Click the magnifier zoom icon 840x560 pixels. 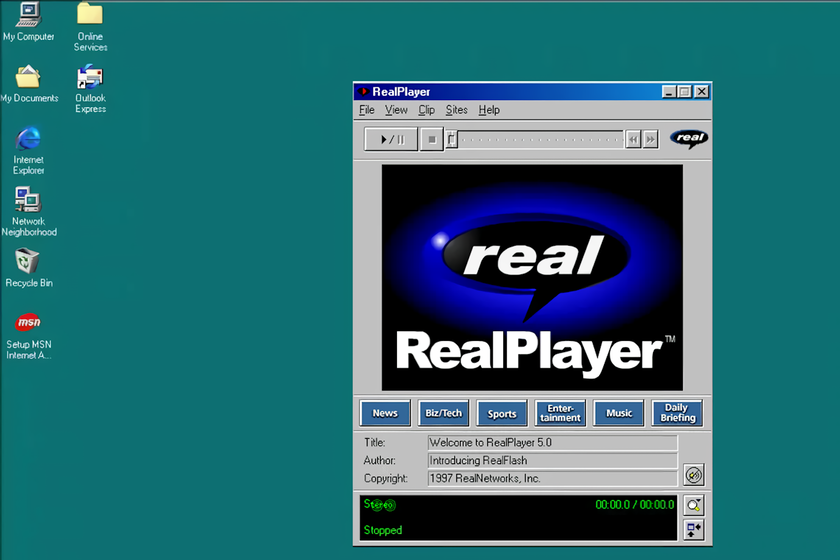(694, 506)
